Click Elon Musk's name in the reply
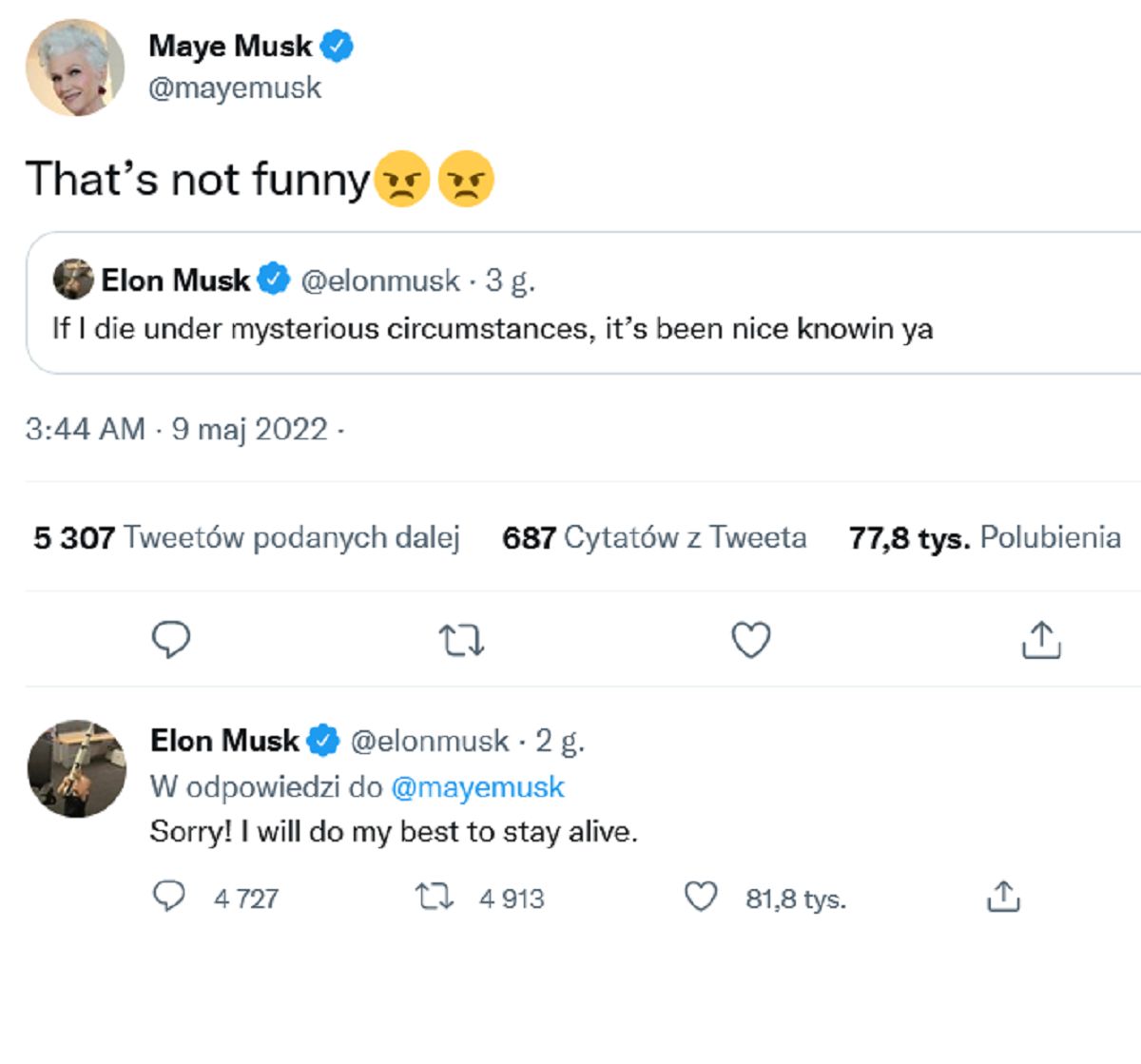 [x=224, y=741]
